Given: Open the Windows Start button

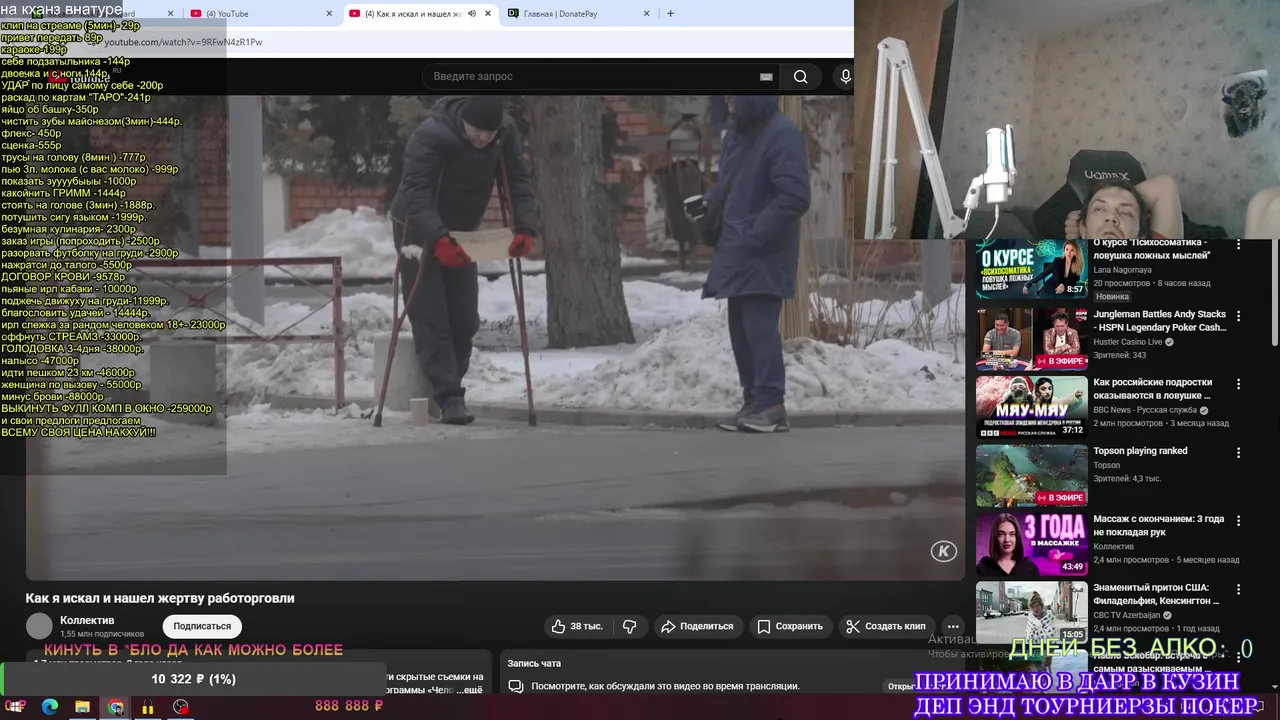Looking at the screenshot, I should point(15,707).
